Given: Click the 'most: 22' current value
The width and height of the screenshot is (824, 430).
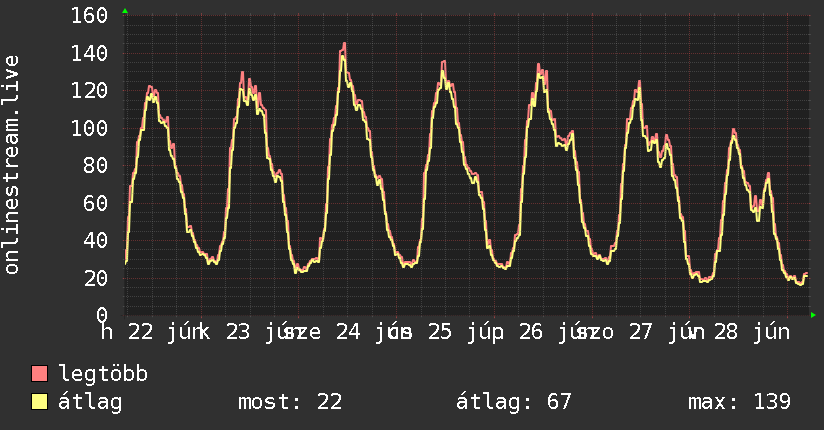Looking at the screenshot, I should [290, 402].
